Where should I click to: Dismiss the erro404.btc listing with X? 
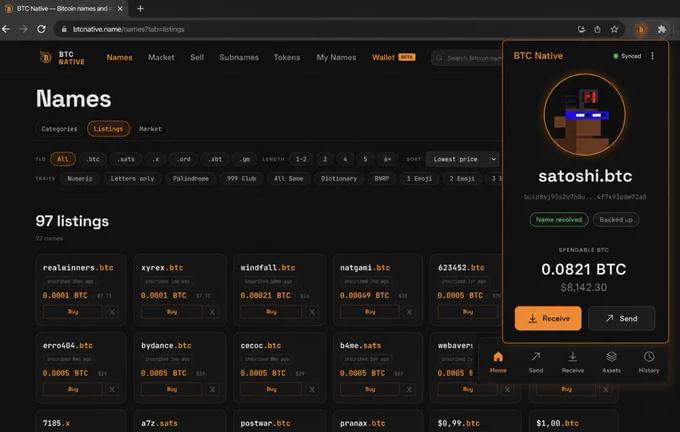[x=112, y=389]
